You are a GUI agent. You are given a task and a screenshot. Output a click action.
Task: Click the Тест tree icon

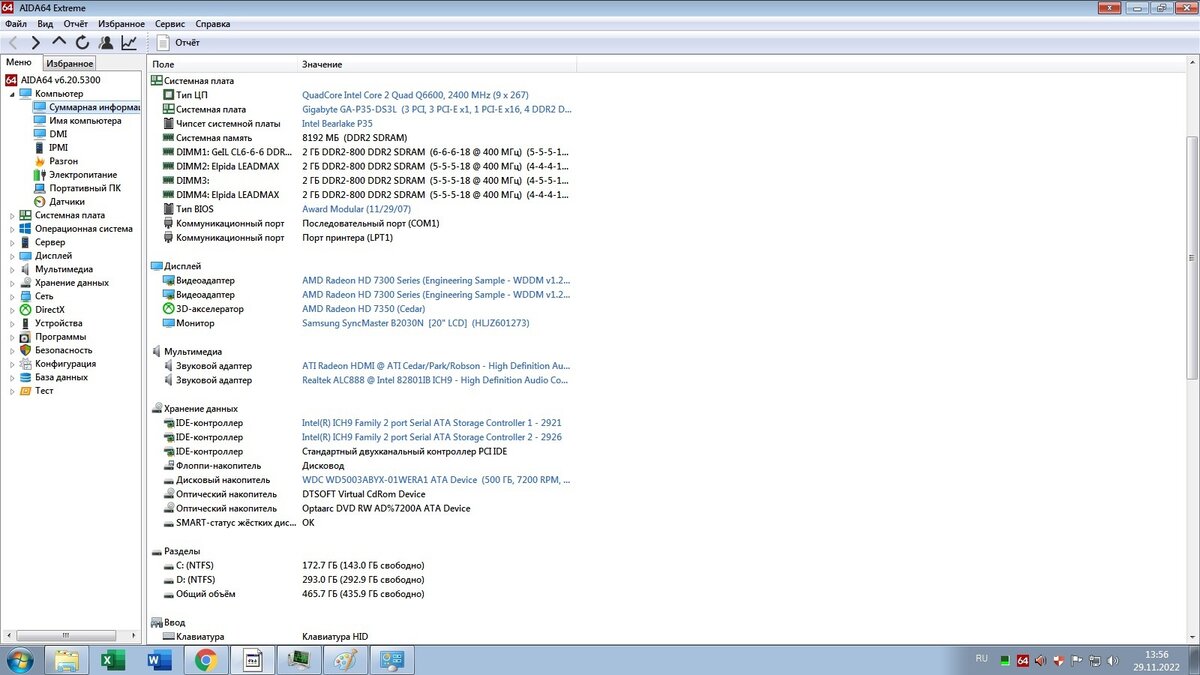click(26, 391)
